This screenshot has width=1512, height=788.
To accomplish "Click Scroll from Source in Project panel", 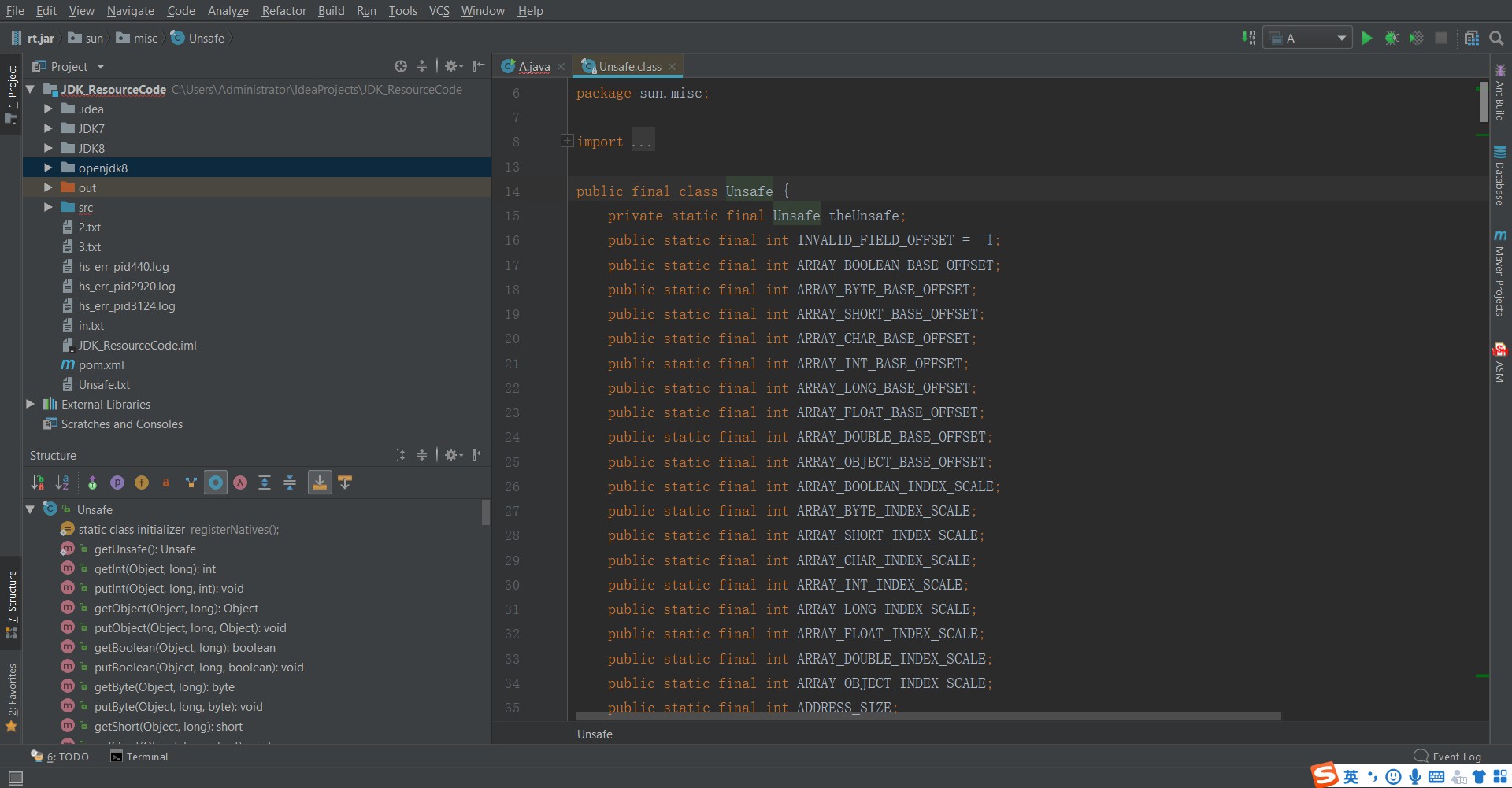I will coord(401,66).
